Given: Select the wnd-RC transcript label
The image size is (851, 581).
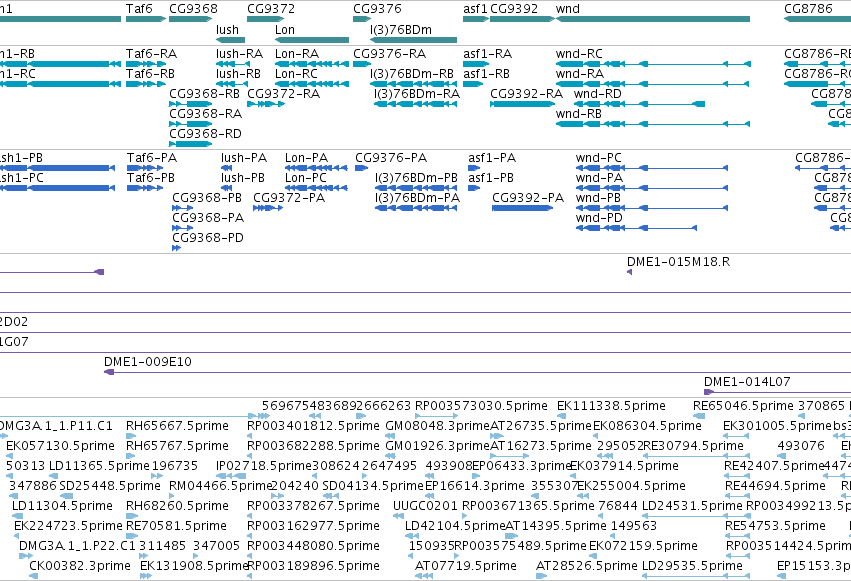Looking at the screenshot, I should coord(579,54).
